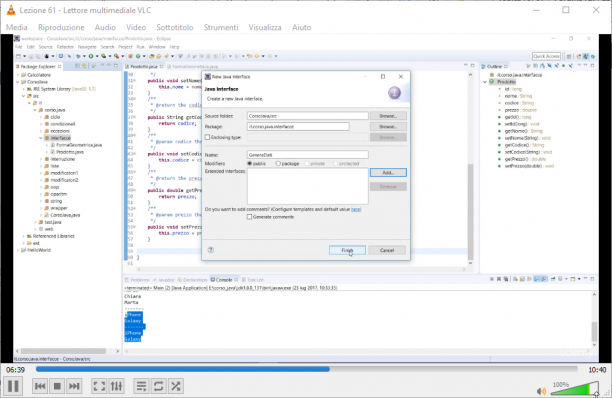The image size is (612, 398).
Task: Show the playlist view
Action: coord(141,386)
